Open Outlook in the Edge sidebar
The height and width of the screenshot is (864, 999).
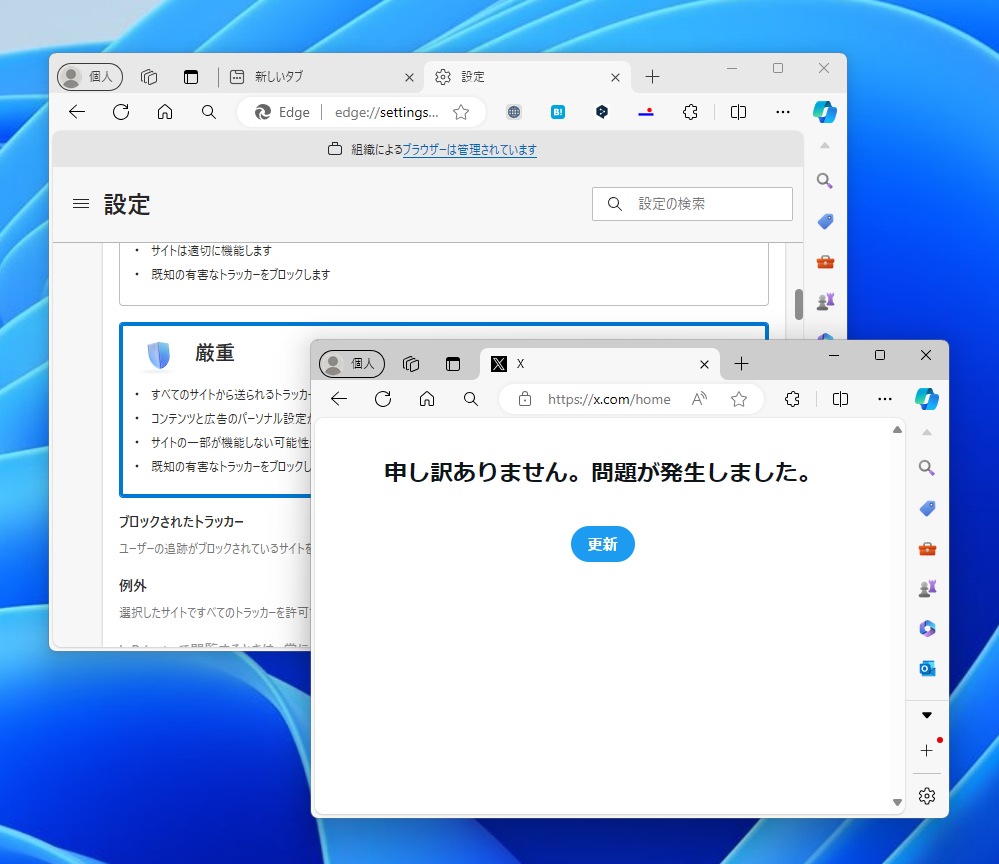point(926,667)
